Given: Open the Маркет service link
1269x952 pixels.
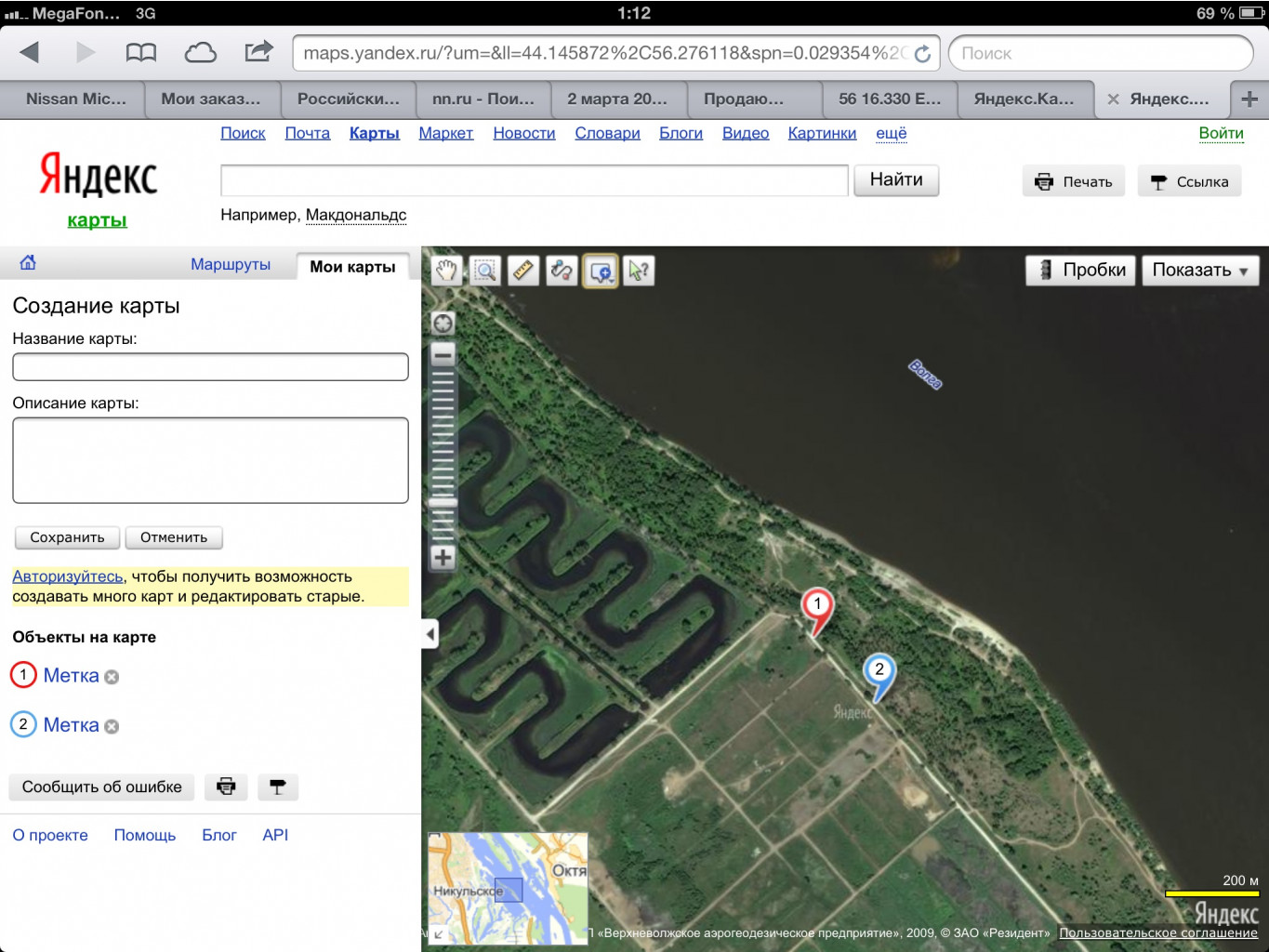Looking at the screenshot, I should point(446,133).
